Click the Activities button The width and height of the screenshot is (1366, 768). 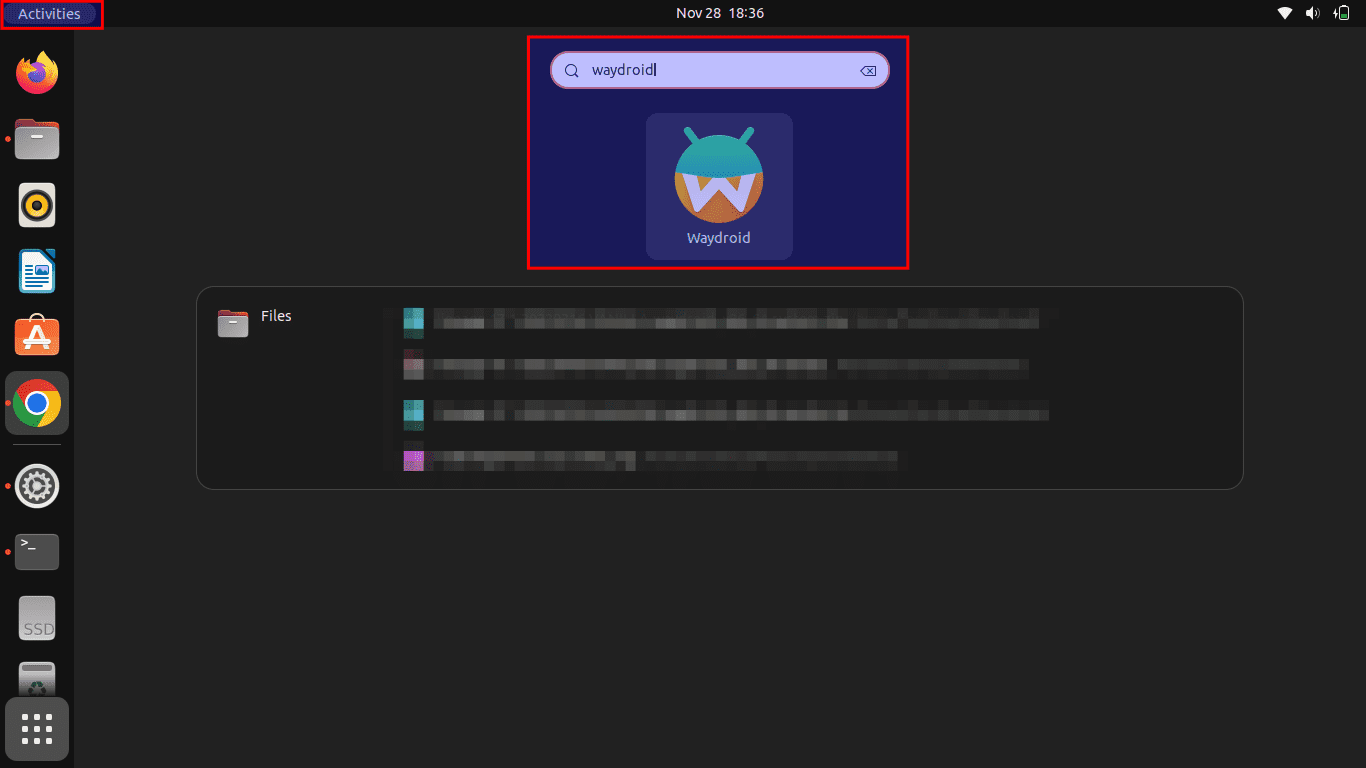[x=50, y=14]
